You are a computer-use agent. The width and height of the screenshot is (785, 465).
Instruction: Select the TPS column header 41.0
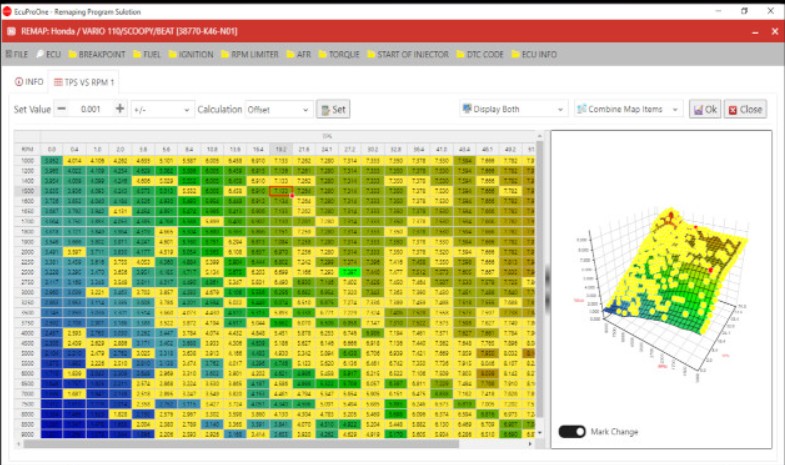tap(441, 149)
